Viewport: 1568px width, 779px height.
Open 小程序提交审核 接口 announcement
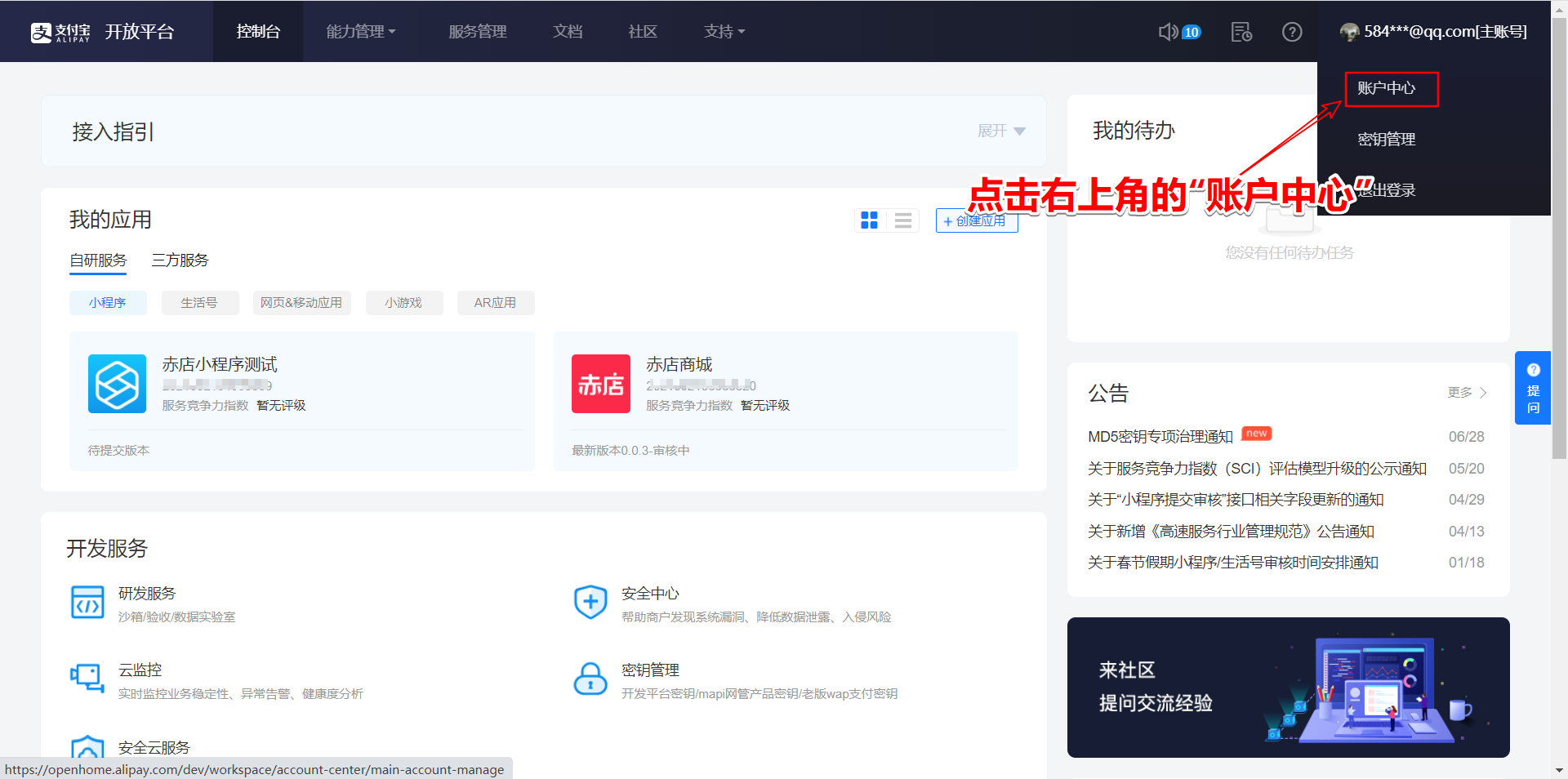1236,500
